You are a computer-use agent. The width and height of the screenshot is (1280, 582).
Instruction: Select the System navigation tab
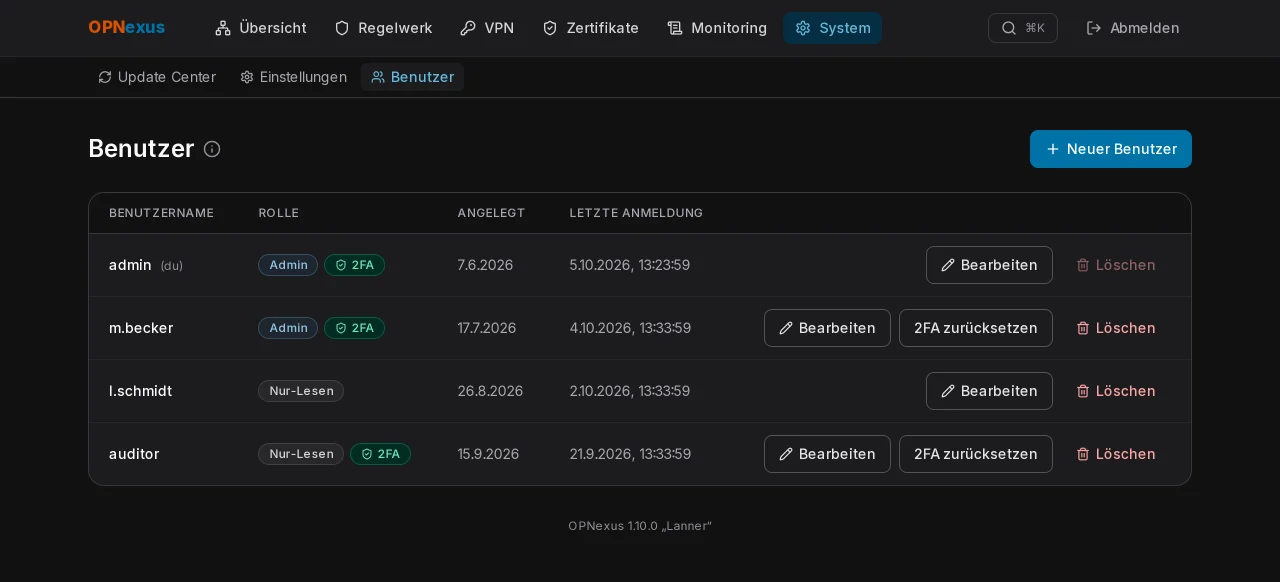point(833,28)
